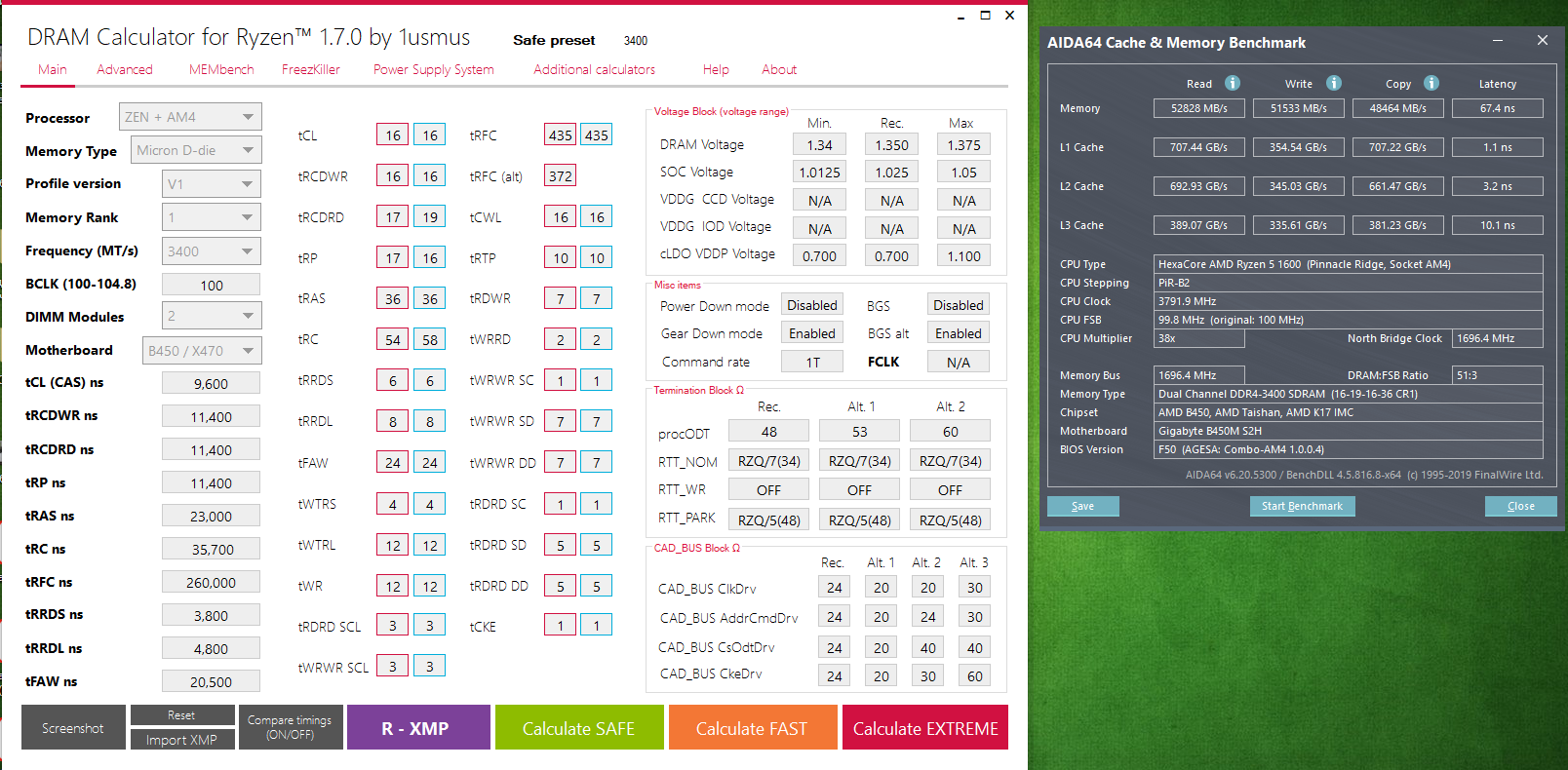Click the tRCDWR ns field

point(212,416)
